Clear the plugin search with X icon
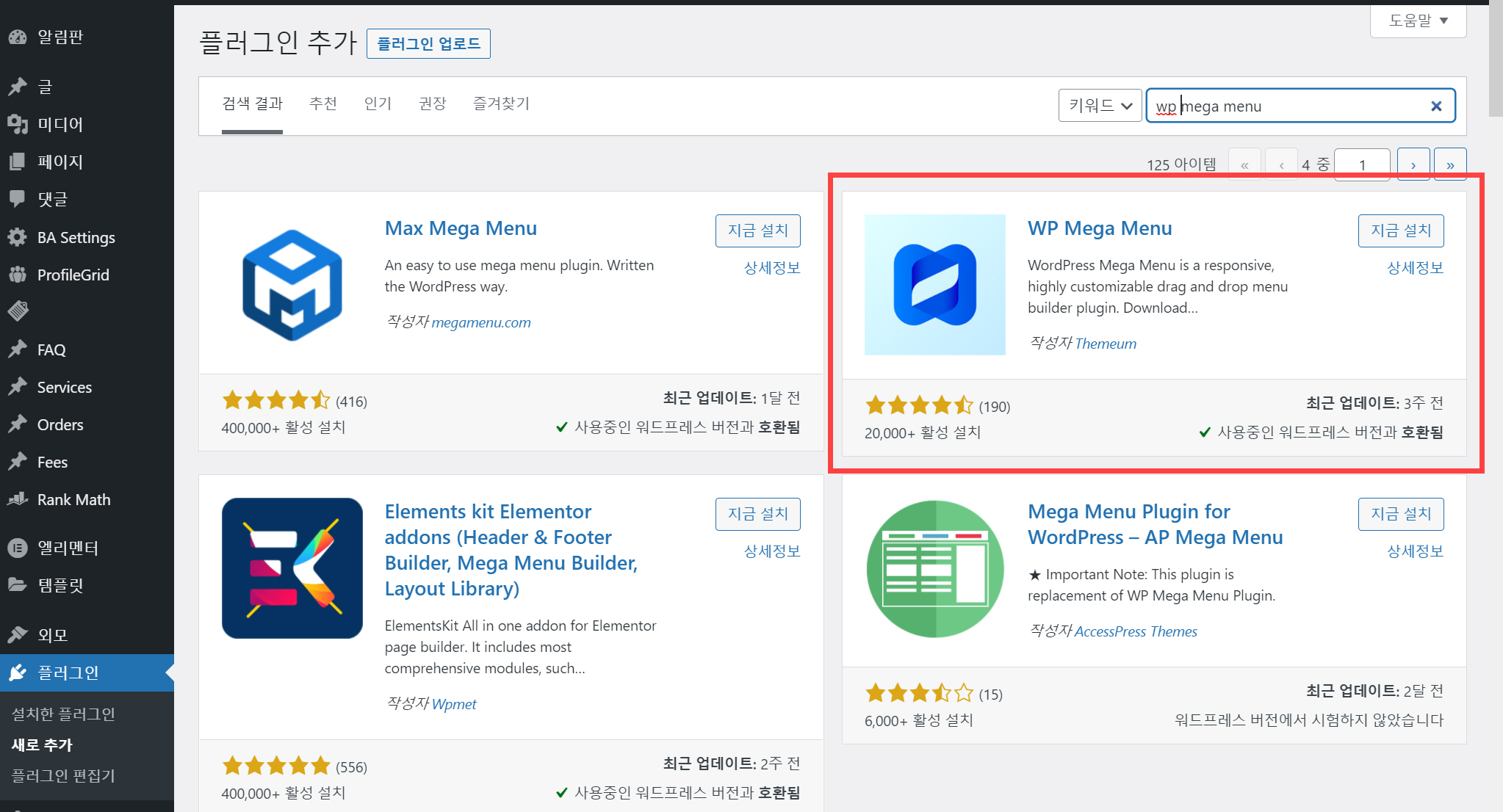The image size is (1503, 812). click(1436, 106)
